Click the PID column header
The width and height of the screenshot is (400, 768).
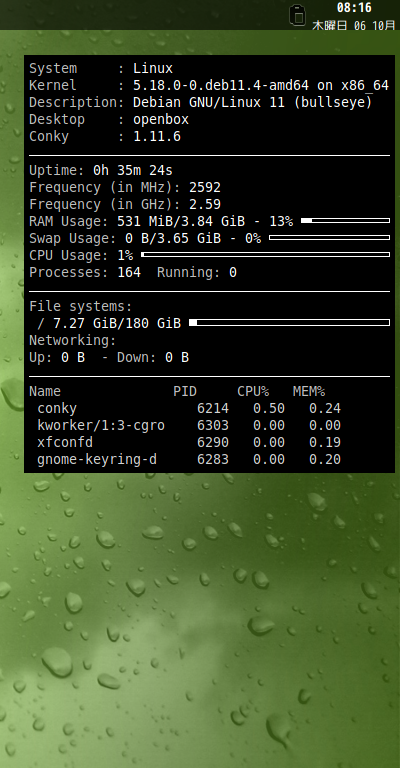185,391
